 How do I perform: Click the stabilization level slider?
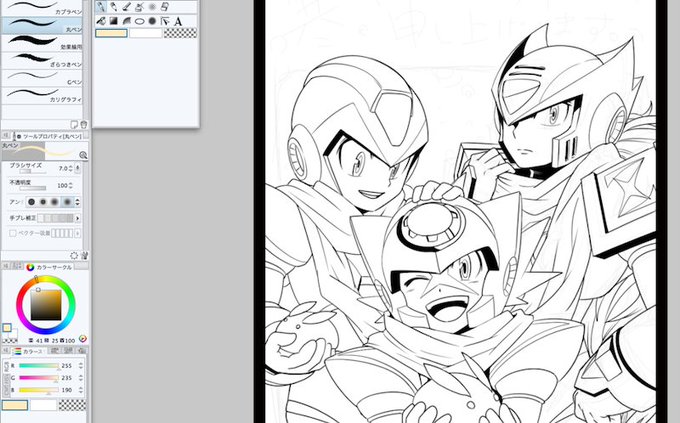click(x=56, y=218)
